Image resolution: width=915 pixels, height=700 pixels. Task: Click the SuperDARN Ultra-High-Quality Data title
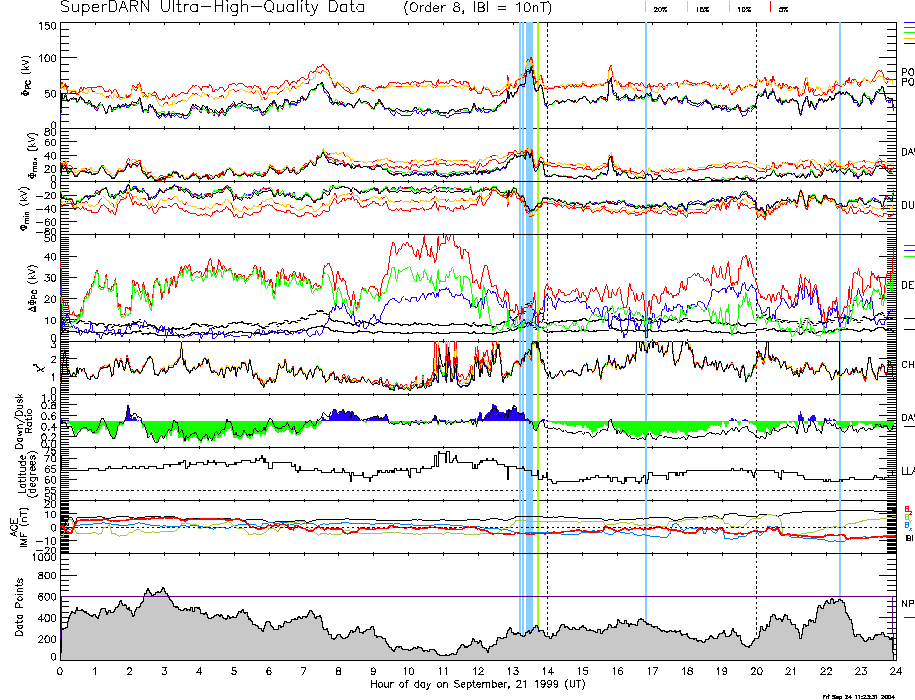(x=215, y=7)
